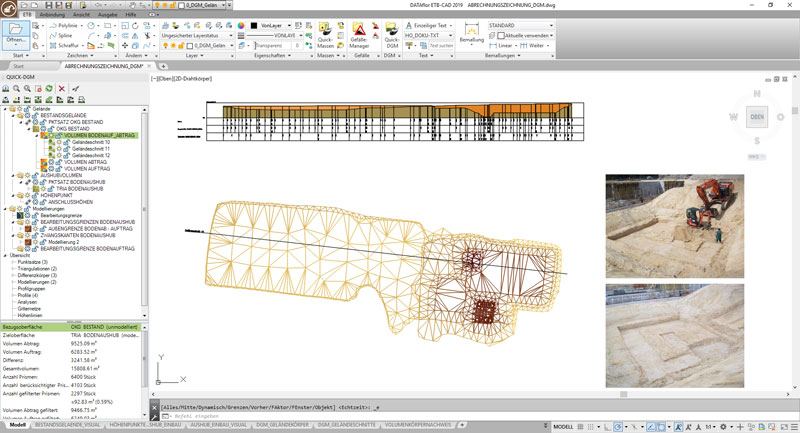The width and height of the screenshot is (800, 433).
Task: Toggle visibility bulb of Geländeschnitt 12
Action: pos(59,156)
